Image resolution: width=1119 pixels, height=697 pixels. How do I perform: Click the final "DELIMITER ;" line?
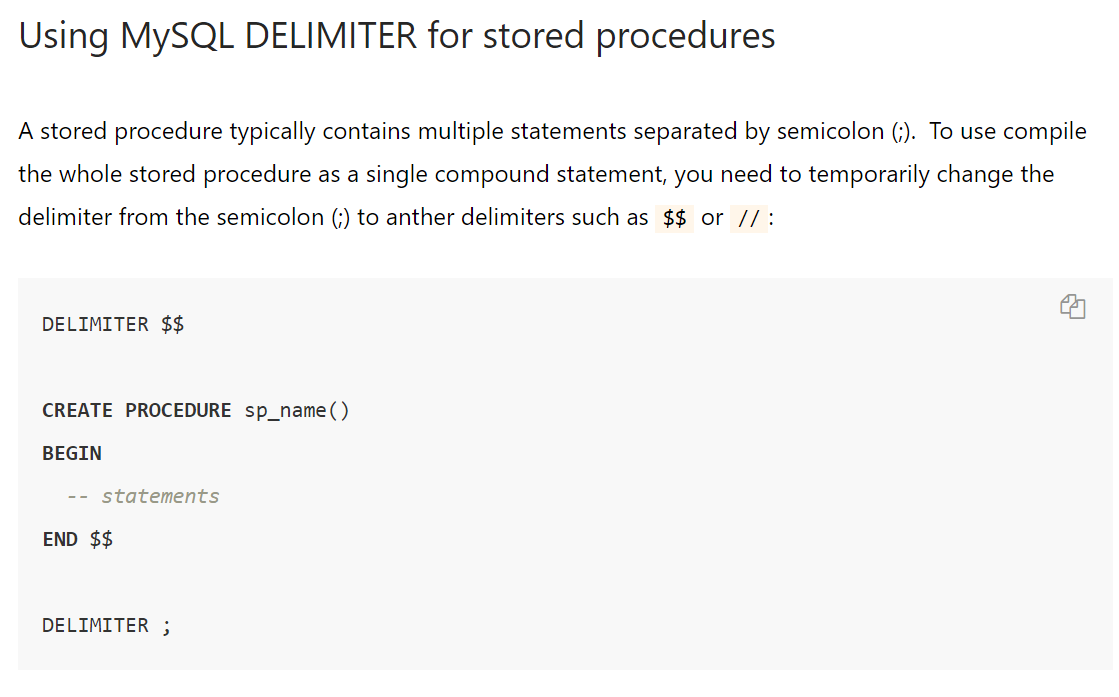[107, 625]
